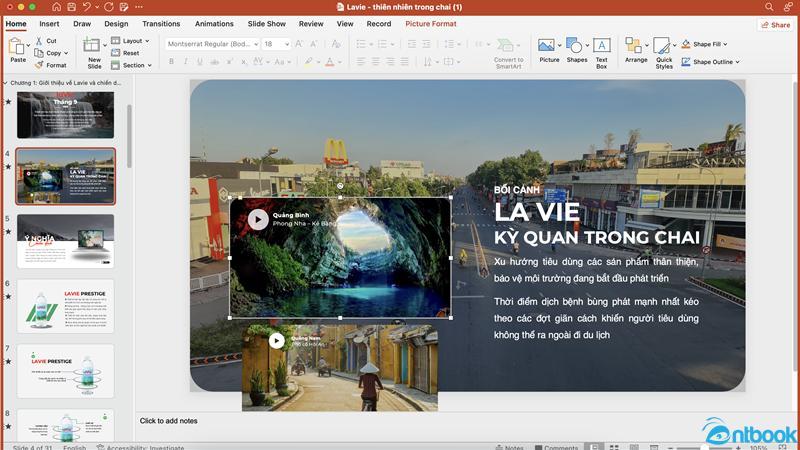Click the zoom slider in status bar
Viewport: 800px width, 450px height.
[704, 447]
